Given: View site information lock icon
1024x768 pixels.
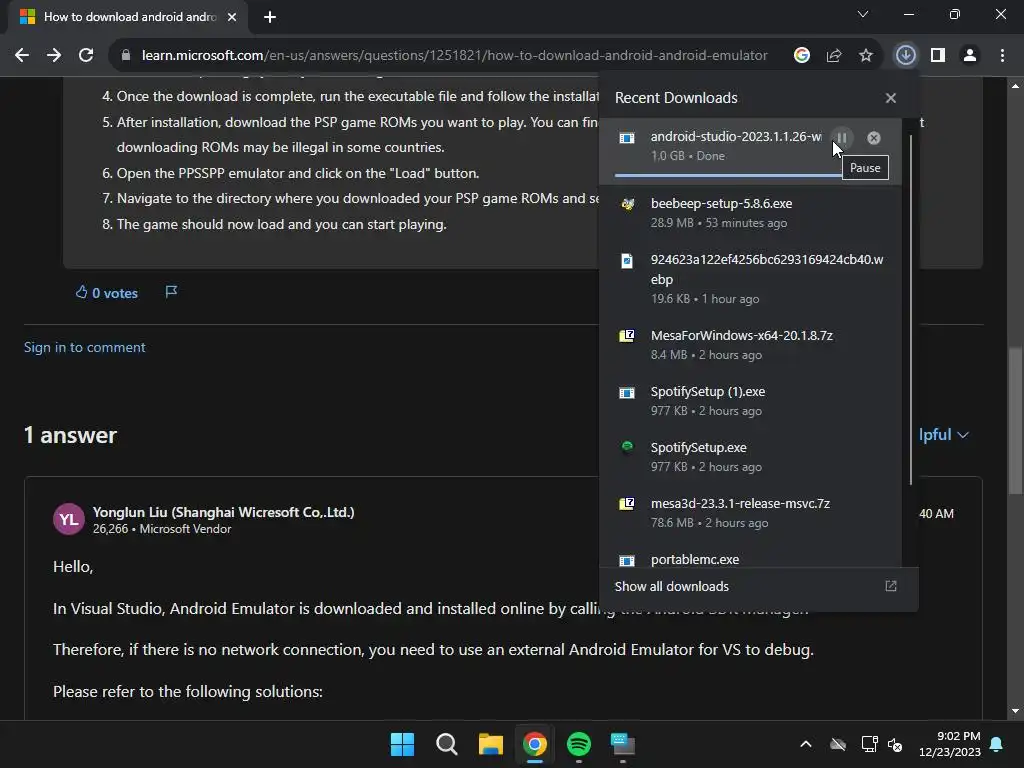Looking at the screenshot, I should click(126, 56).
